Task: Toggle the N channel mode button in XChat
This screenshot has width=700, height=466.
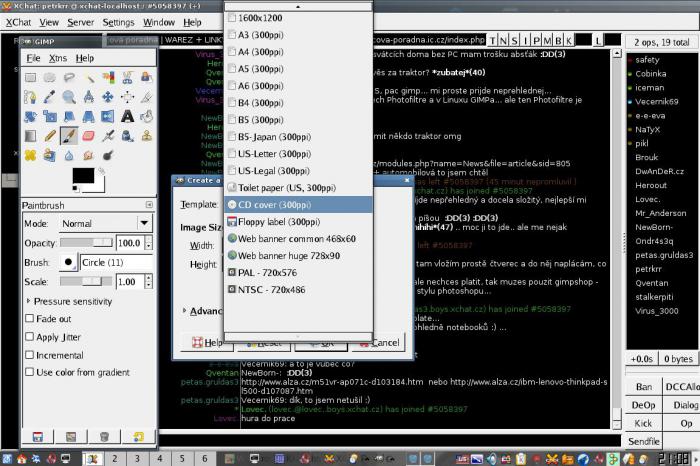Action: pos(503,41)
